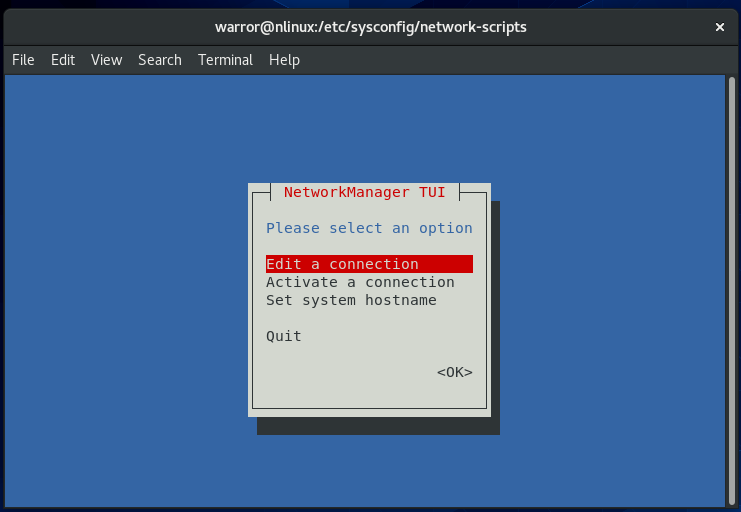741x512 pixels.
Task: Select 'Activate a connection' option
Action: pyautogui.click(x=360, y=282)
